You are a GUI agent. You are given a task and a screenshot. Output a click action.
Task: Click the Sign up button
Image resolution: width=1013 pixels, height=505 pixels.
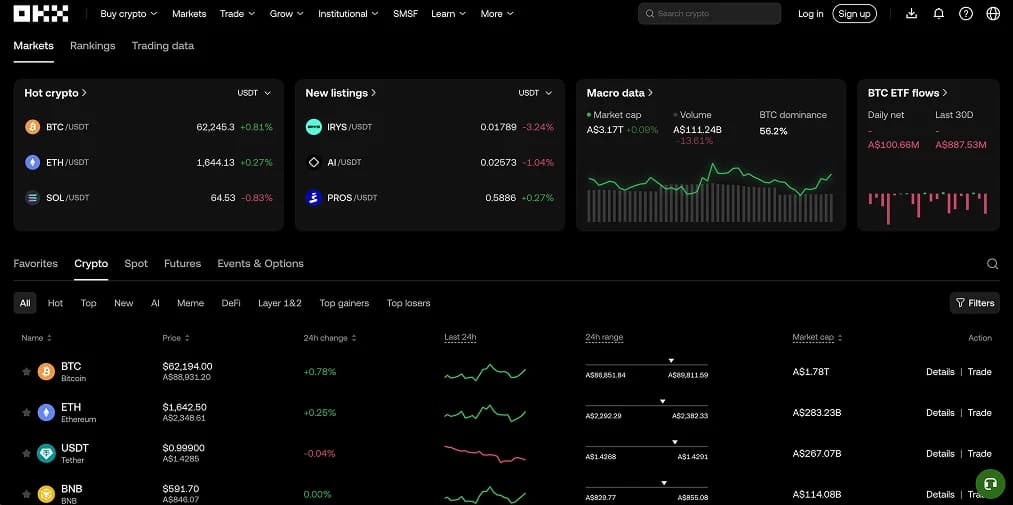pos(854,14)
